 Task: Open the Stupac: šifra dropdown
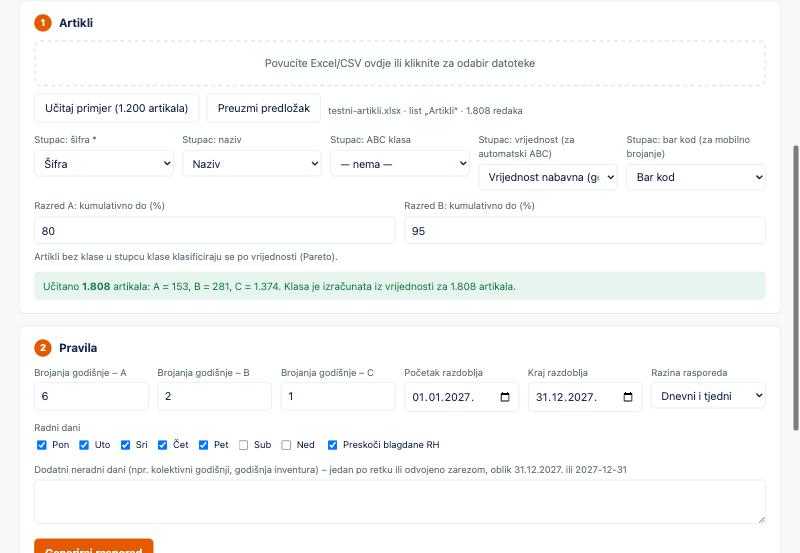[104, 164]
